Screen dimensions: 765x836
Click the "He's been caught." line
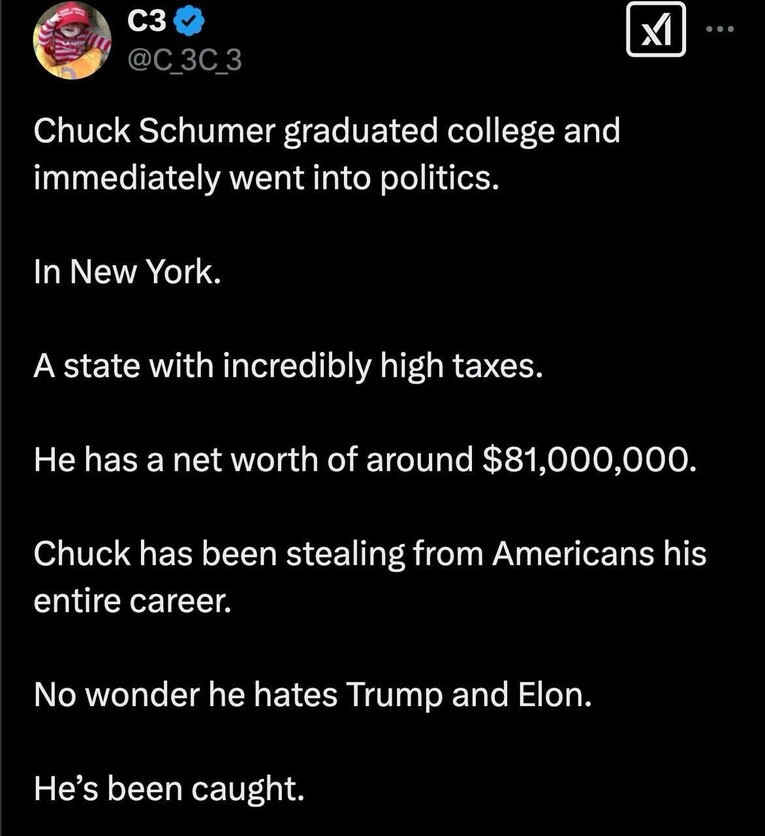pos(168,789)
